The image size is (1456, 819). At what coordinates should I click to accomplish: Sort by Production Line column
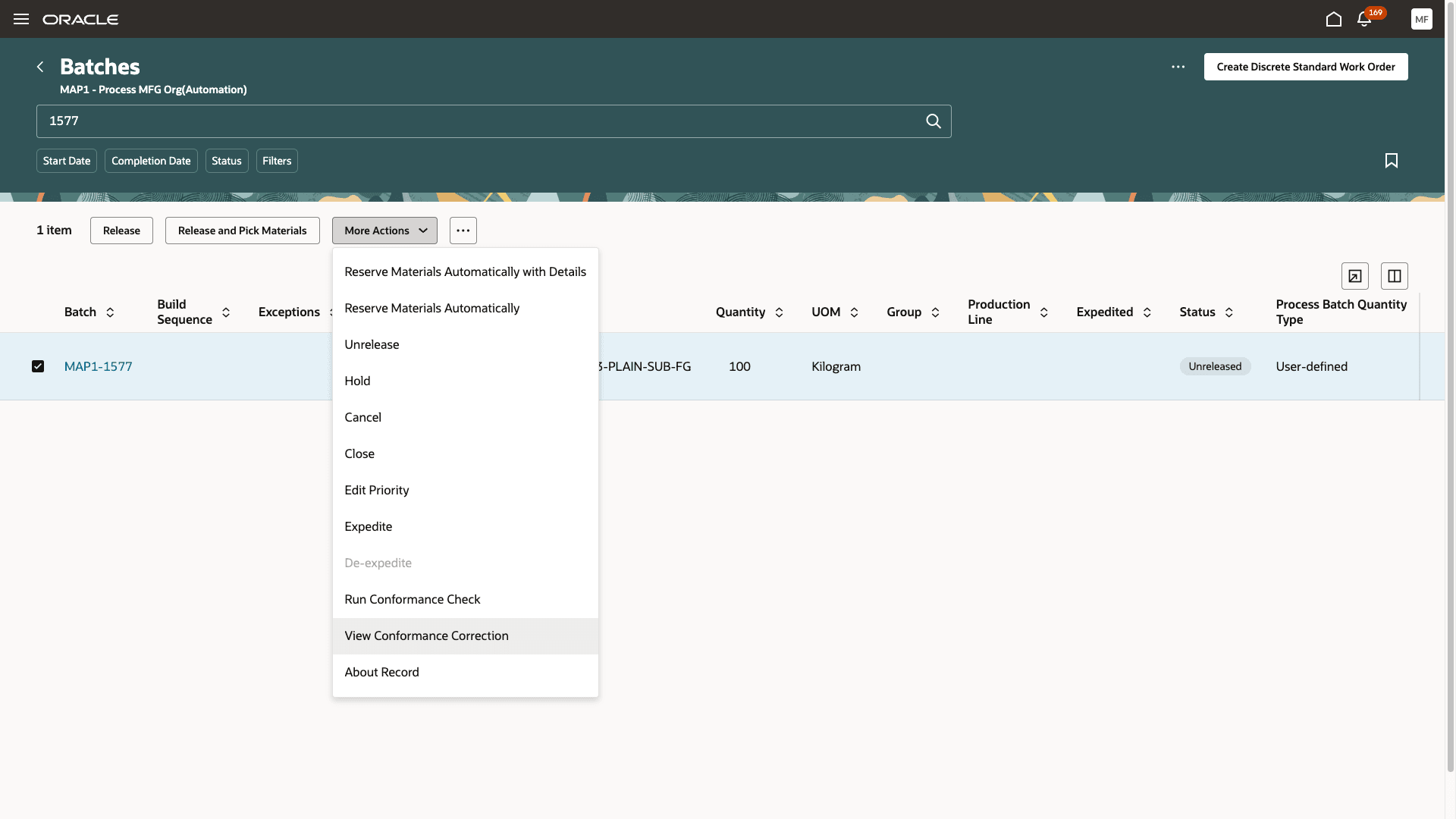coord(1043,312)
